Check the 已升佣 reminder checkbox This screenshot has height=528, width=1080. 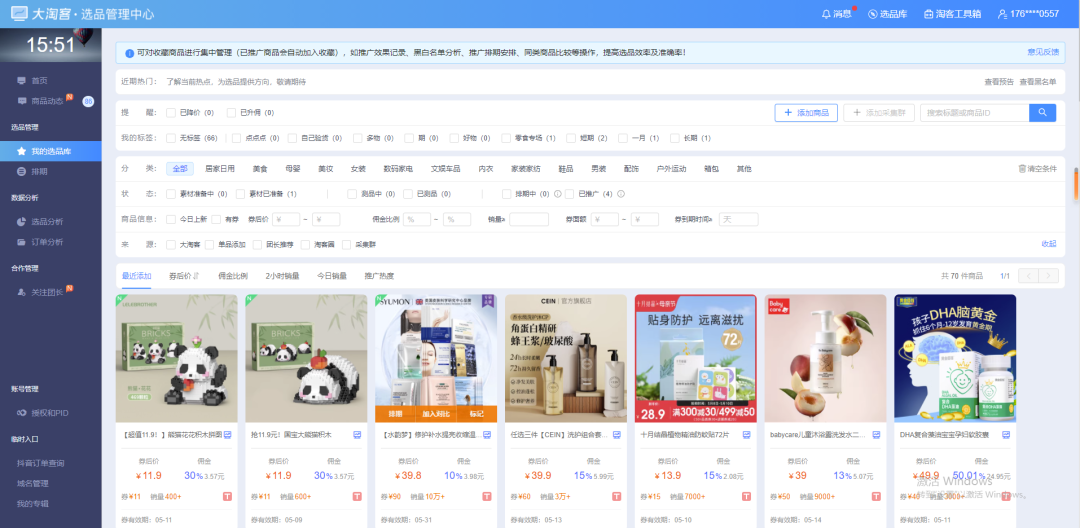coord(231,113)
